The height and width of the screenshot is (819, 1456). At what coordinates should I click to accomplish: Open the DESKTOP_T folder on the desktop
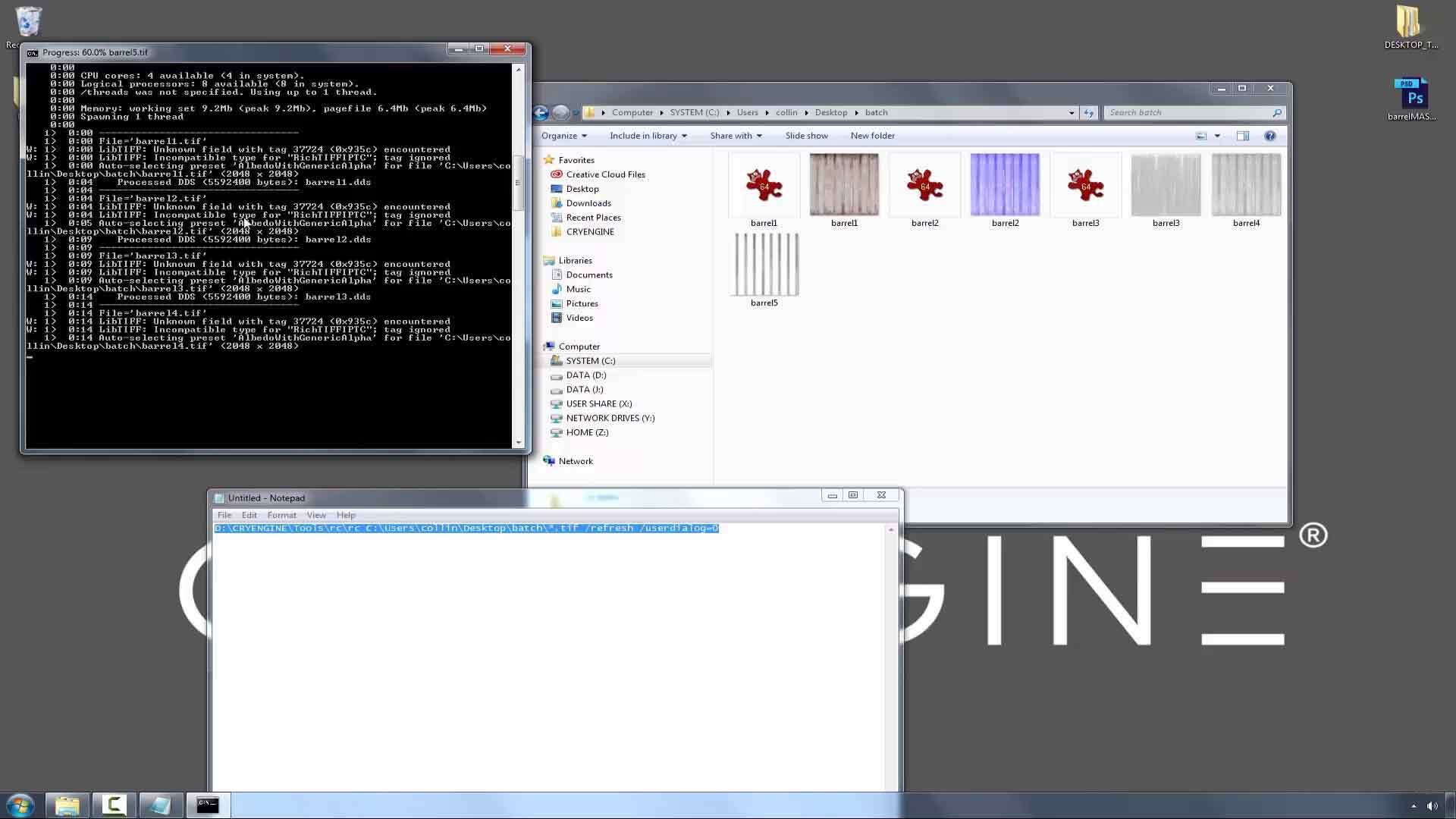1409,23
